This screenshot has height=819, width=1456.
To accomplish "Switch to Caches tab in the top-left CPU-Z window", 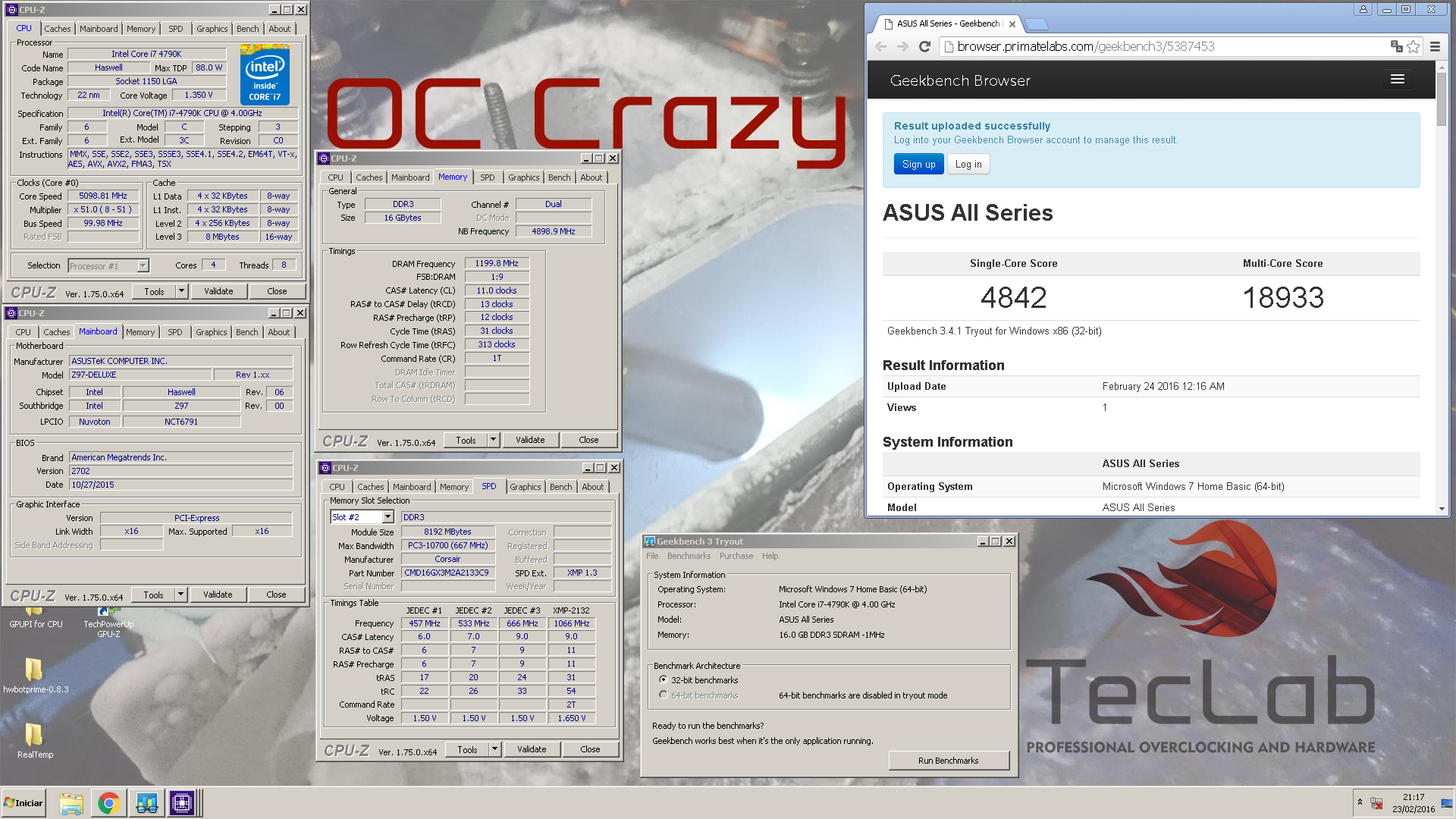I will pos(57,29).
